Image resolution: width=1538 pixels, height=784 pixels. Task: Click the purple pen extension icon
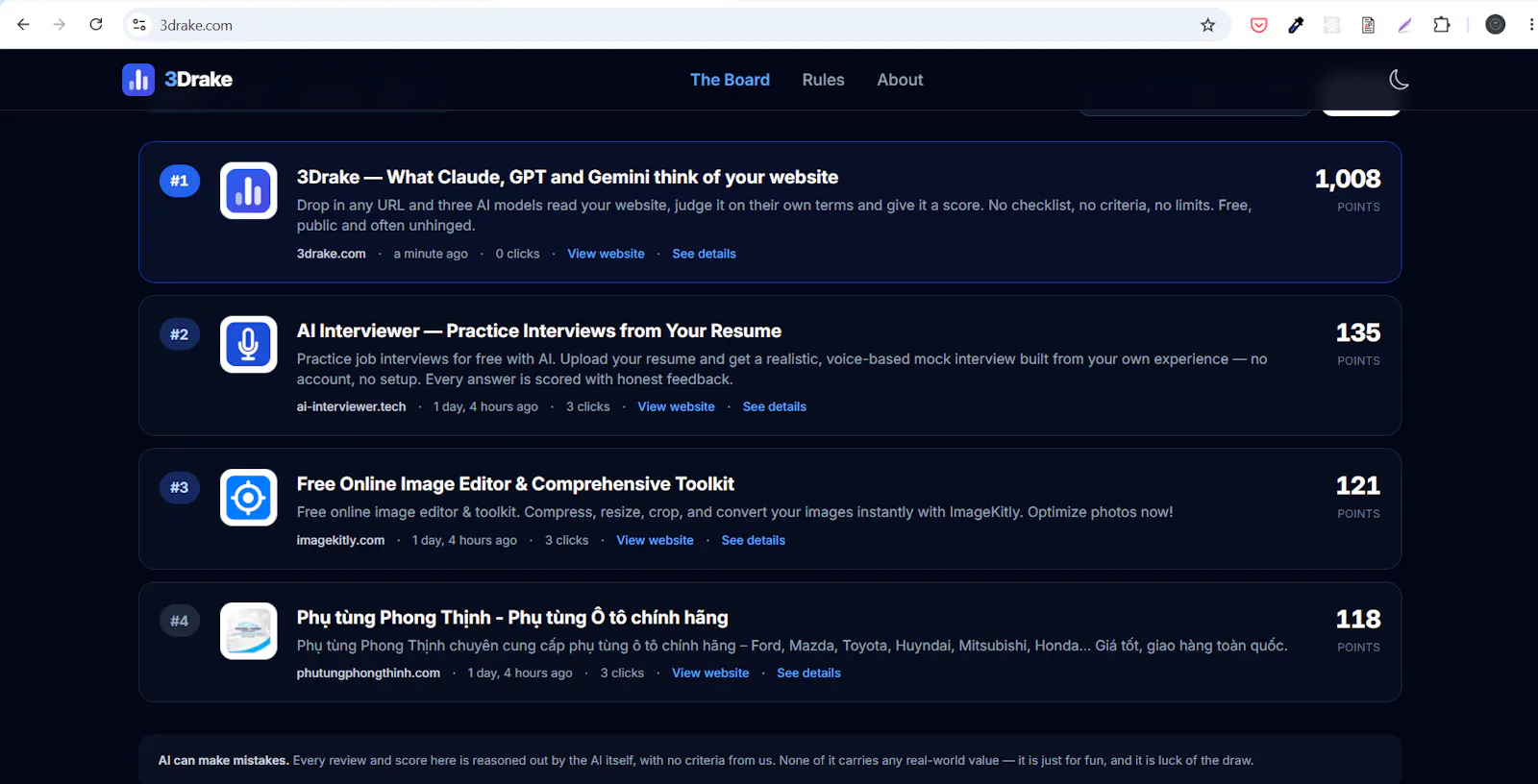1405,25
